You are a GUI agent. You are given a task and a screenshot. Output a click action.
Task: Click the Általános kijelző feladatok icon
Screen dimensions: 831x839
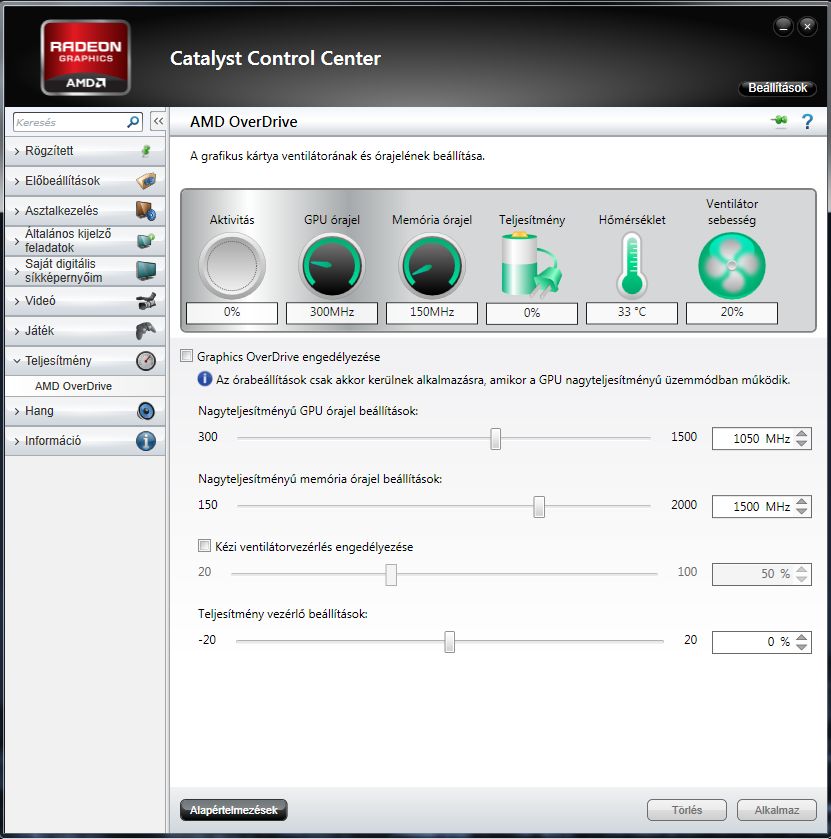point(146,241)
